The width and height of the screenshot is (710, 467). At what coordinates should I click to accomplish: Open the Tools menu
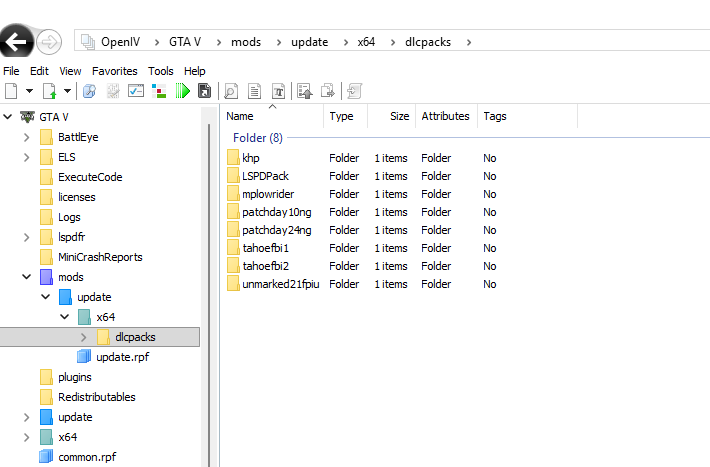(x=161, y=71)
